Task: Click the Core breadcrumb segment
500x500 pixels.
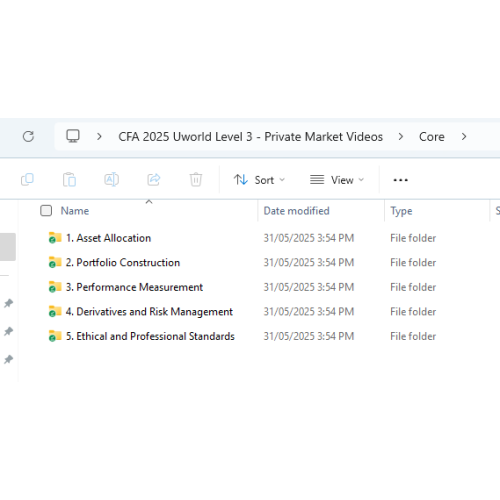Action: point(432,137)
